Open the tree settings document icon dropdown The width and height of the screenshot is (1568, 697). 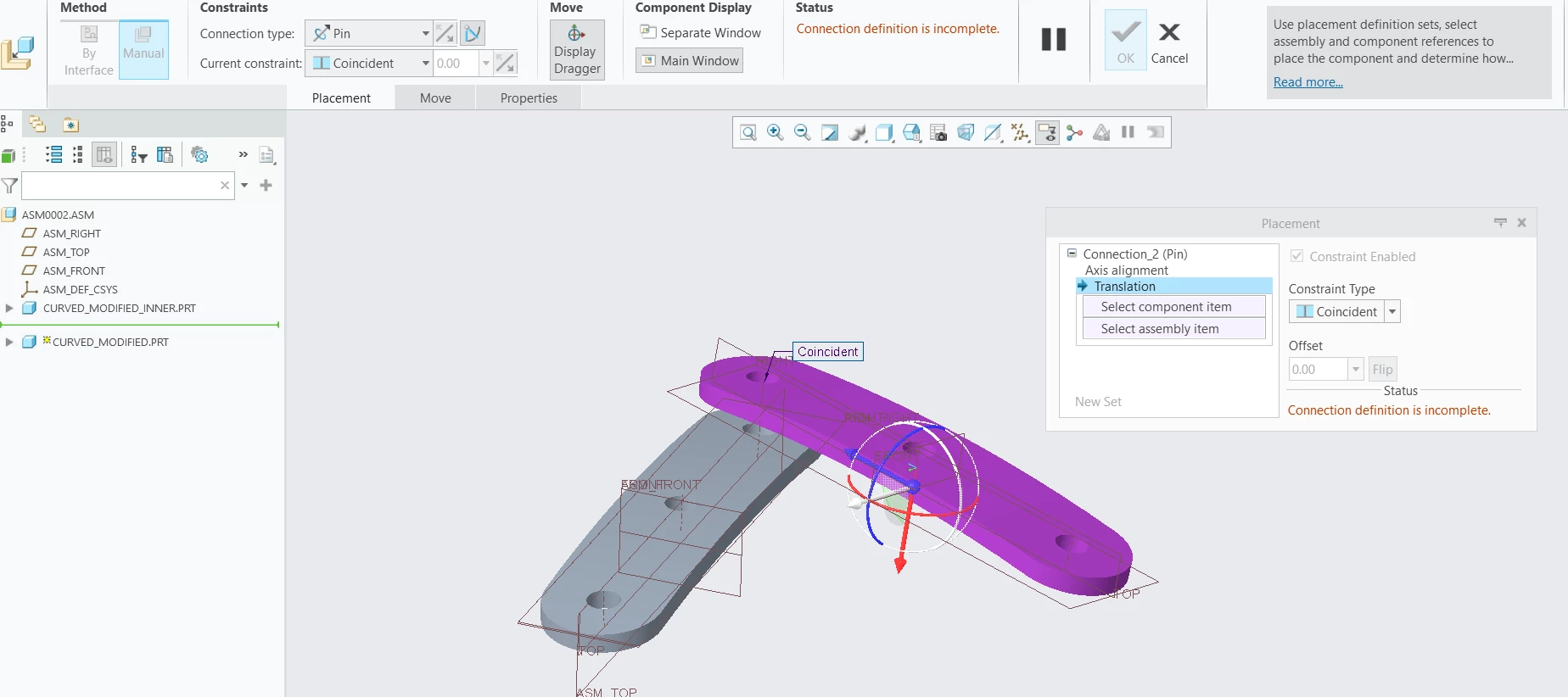(266, 155)
